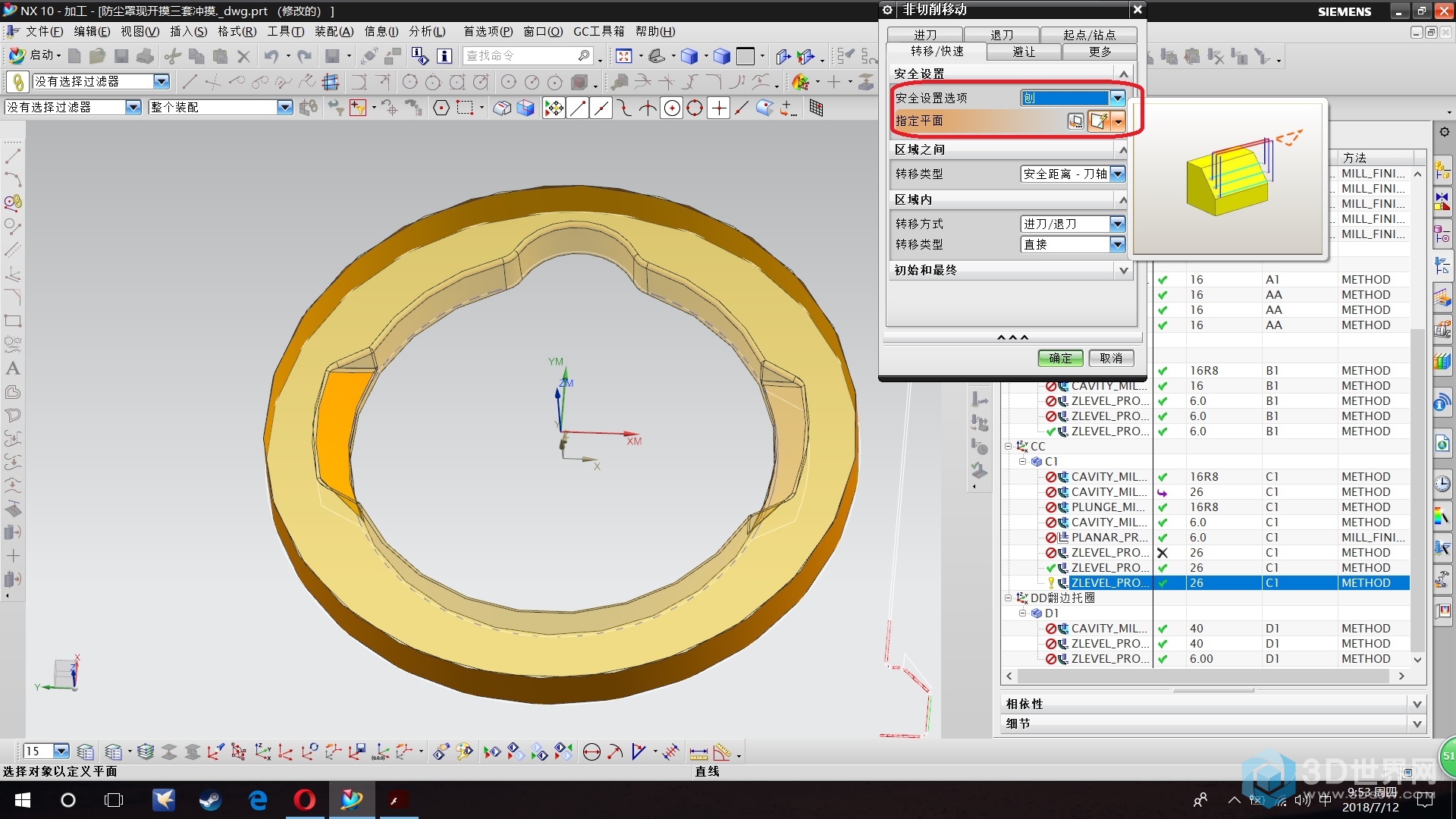Toggle Mid Point snap option
This screenshot has height=819, width=1456.
[x=601, y=108]
